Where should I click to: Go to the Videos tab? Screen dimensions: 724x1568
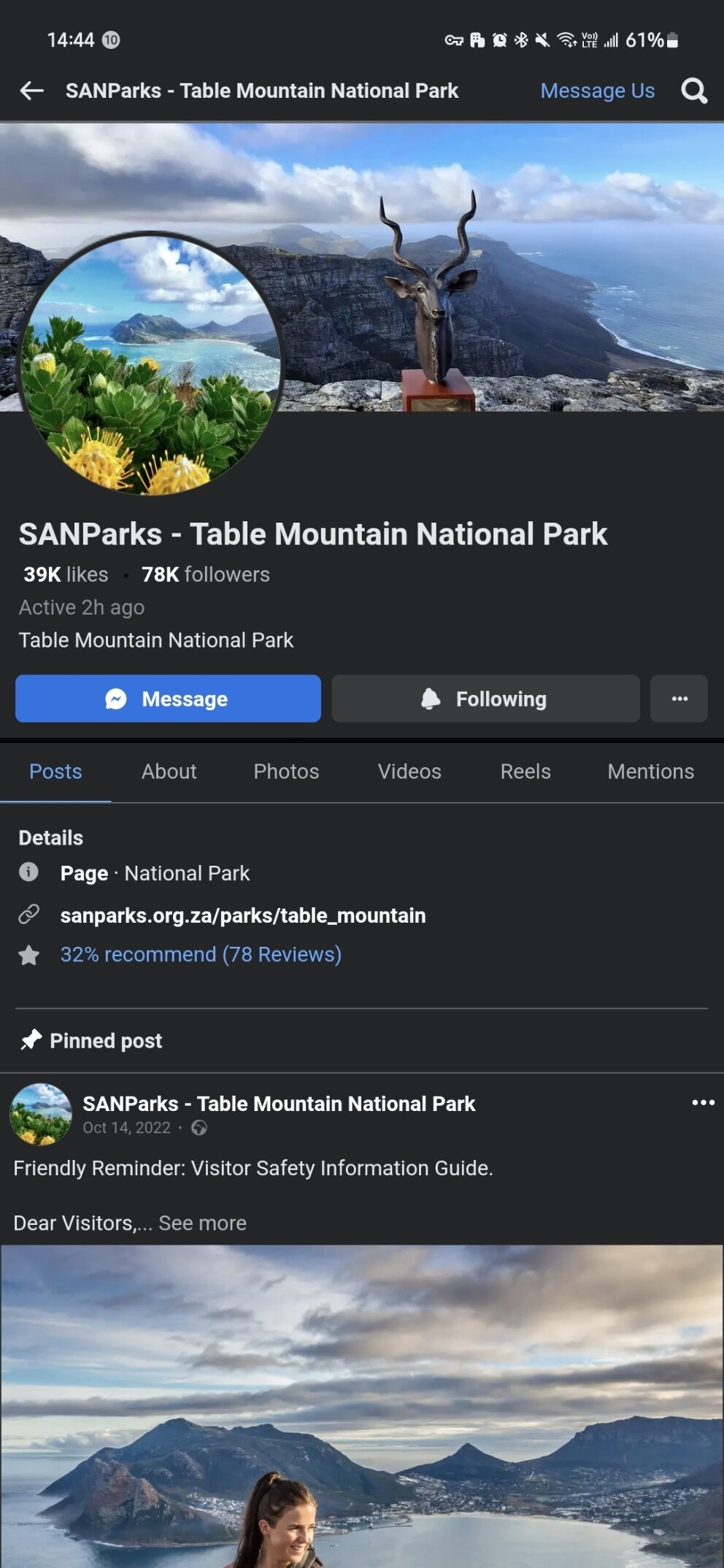point(409,772)
